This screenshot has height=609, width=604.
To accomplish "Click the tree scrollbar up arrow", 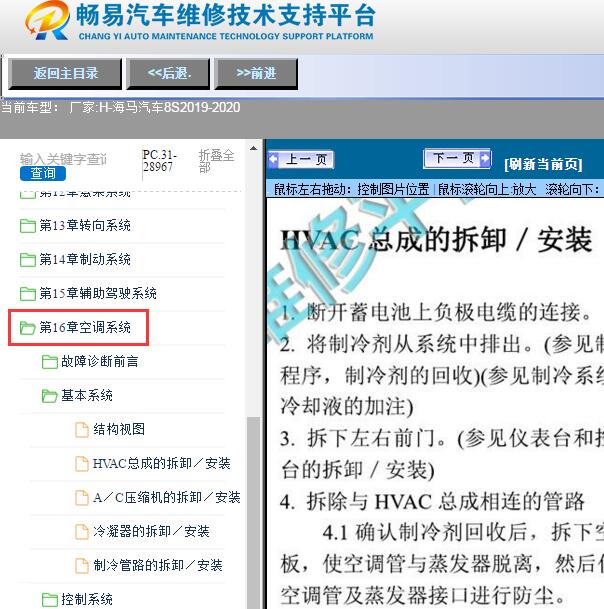I will point(253,148).
